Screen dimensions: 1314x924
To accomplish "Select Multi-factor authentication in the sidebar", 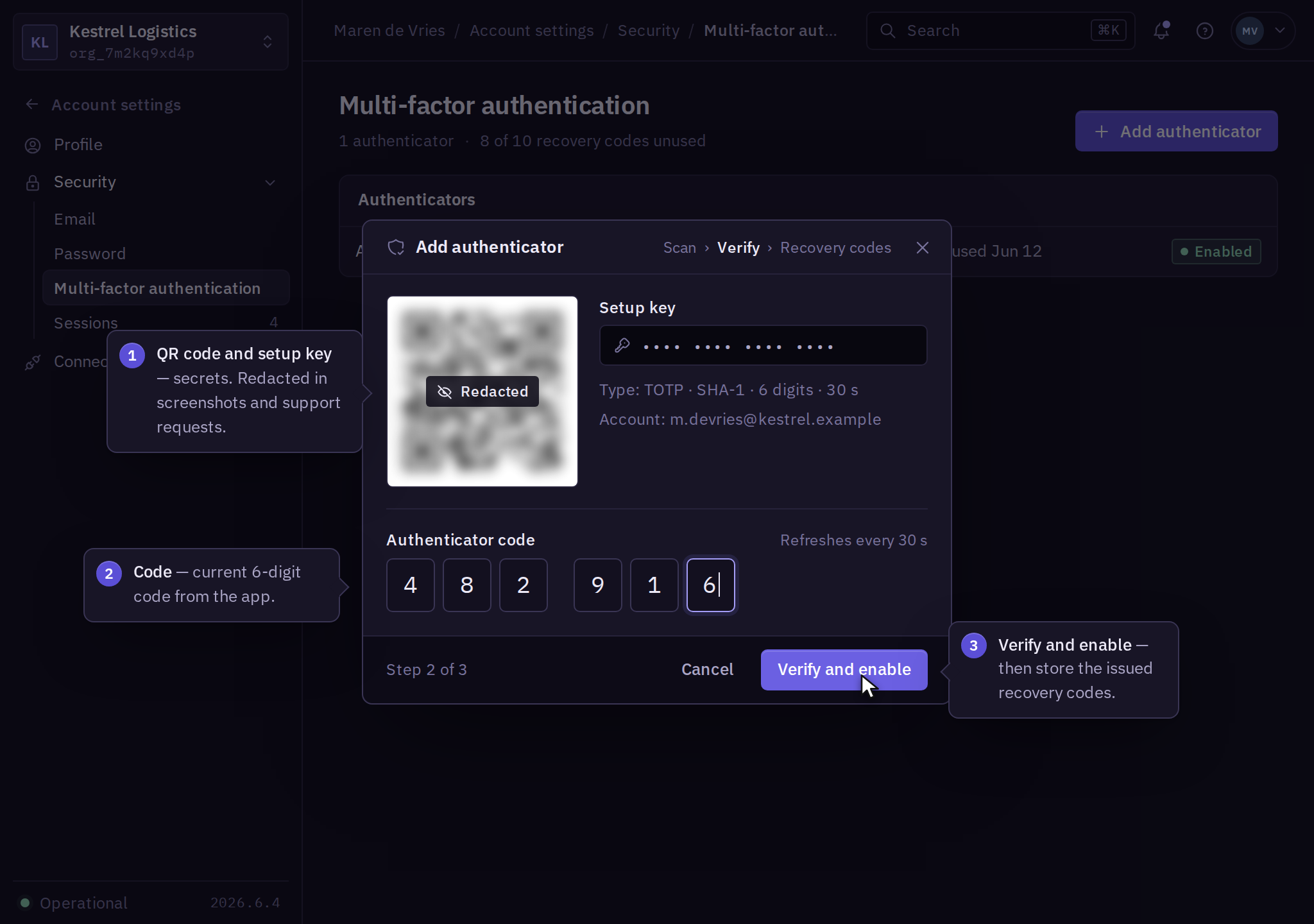I will pyautogui.click(x=166, y=288).
